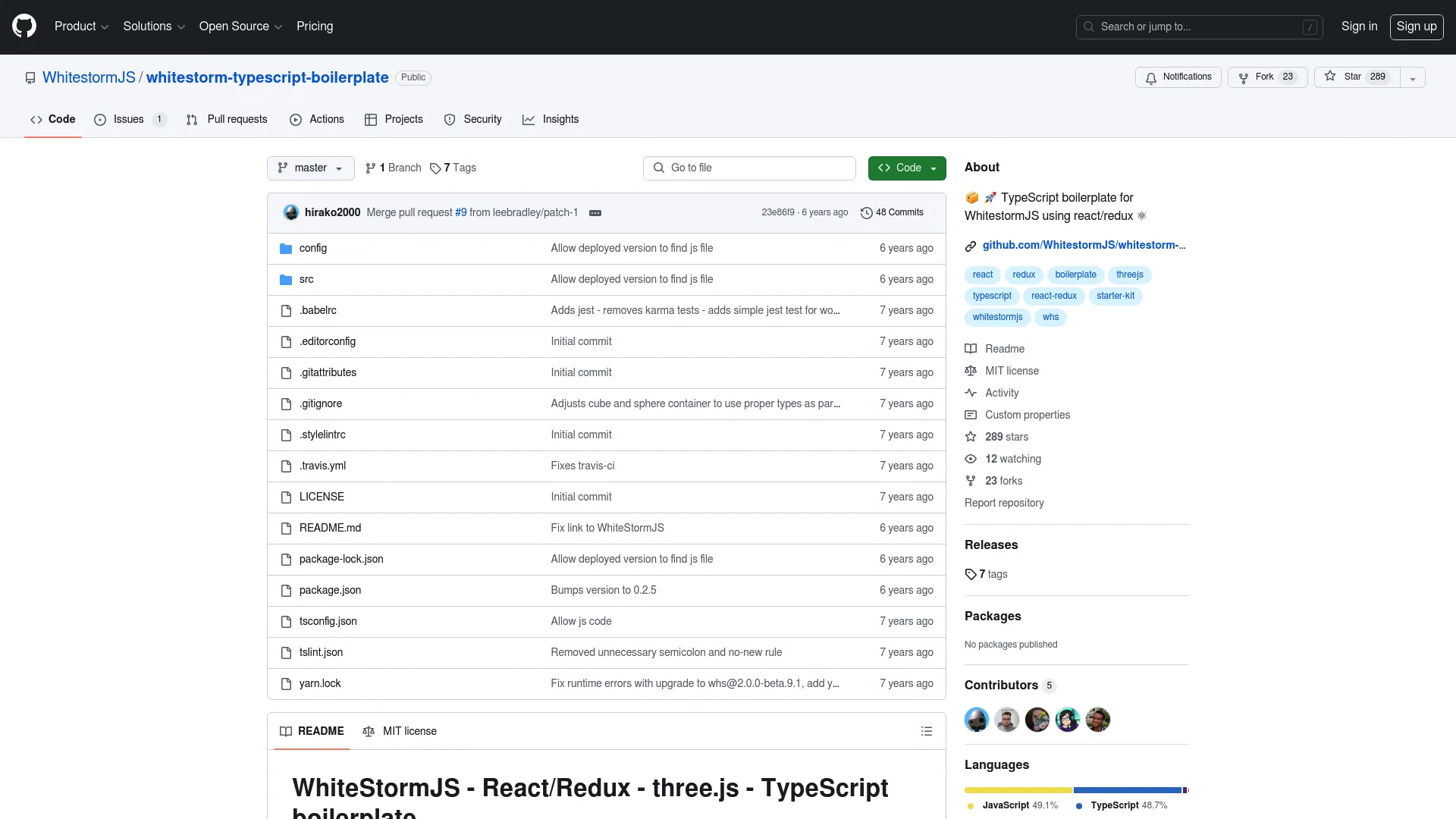Click the eye icon beside 12 watching
1456x819 pixels.
click(971, 459)
